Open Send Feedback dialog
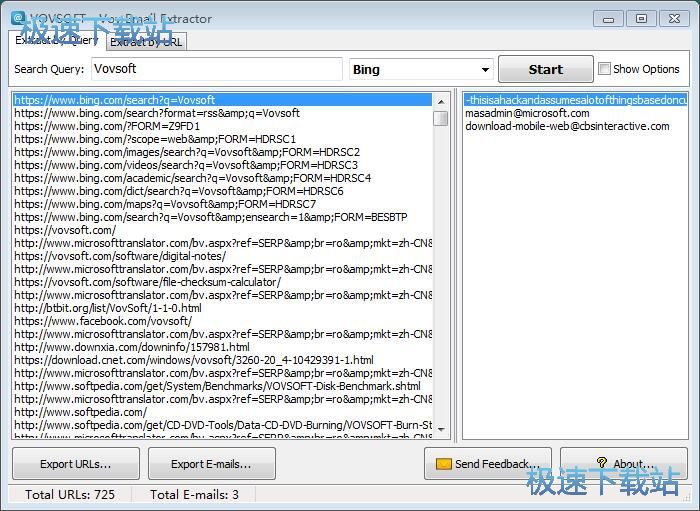Image resolution: width=700 pixels, height=511 pixels. coord(488,464)
